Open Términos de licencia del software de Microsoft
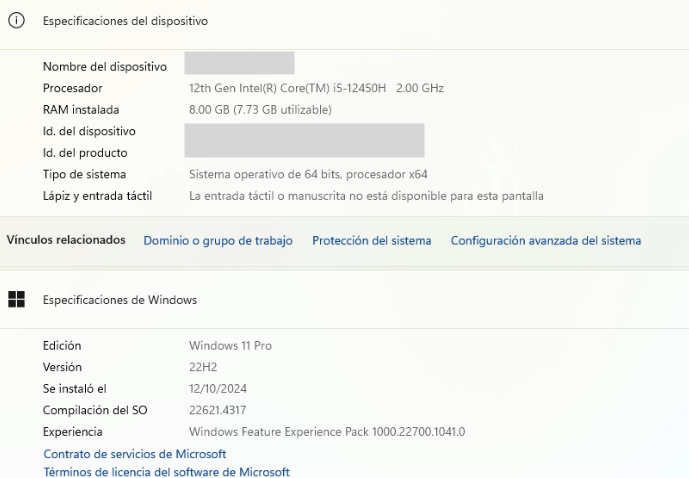This screenshot has width=689, height=478. pos(167,472)
